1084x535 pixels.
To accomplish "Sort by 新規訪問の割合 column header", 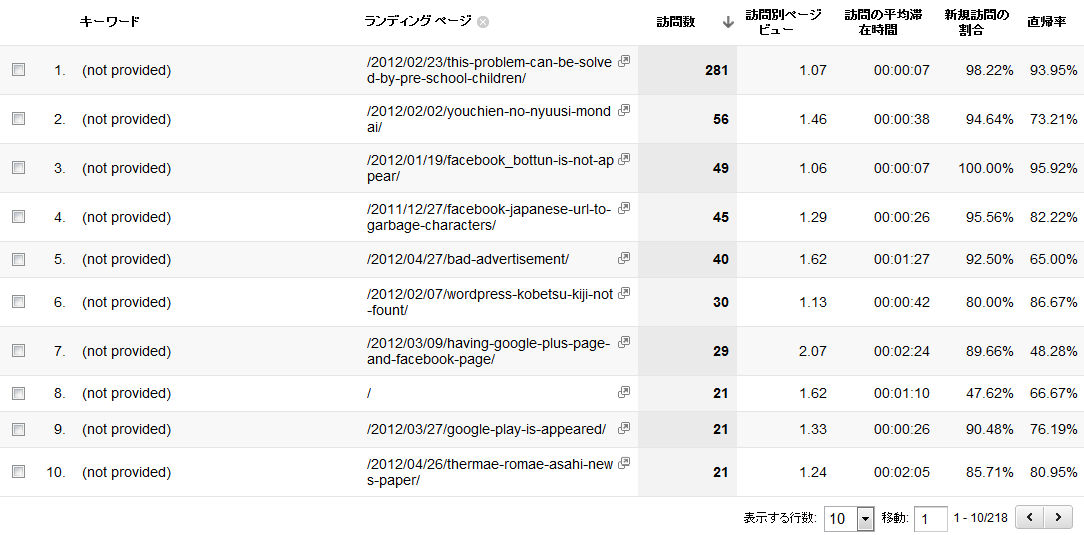I will click(x=976, y=22).
